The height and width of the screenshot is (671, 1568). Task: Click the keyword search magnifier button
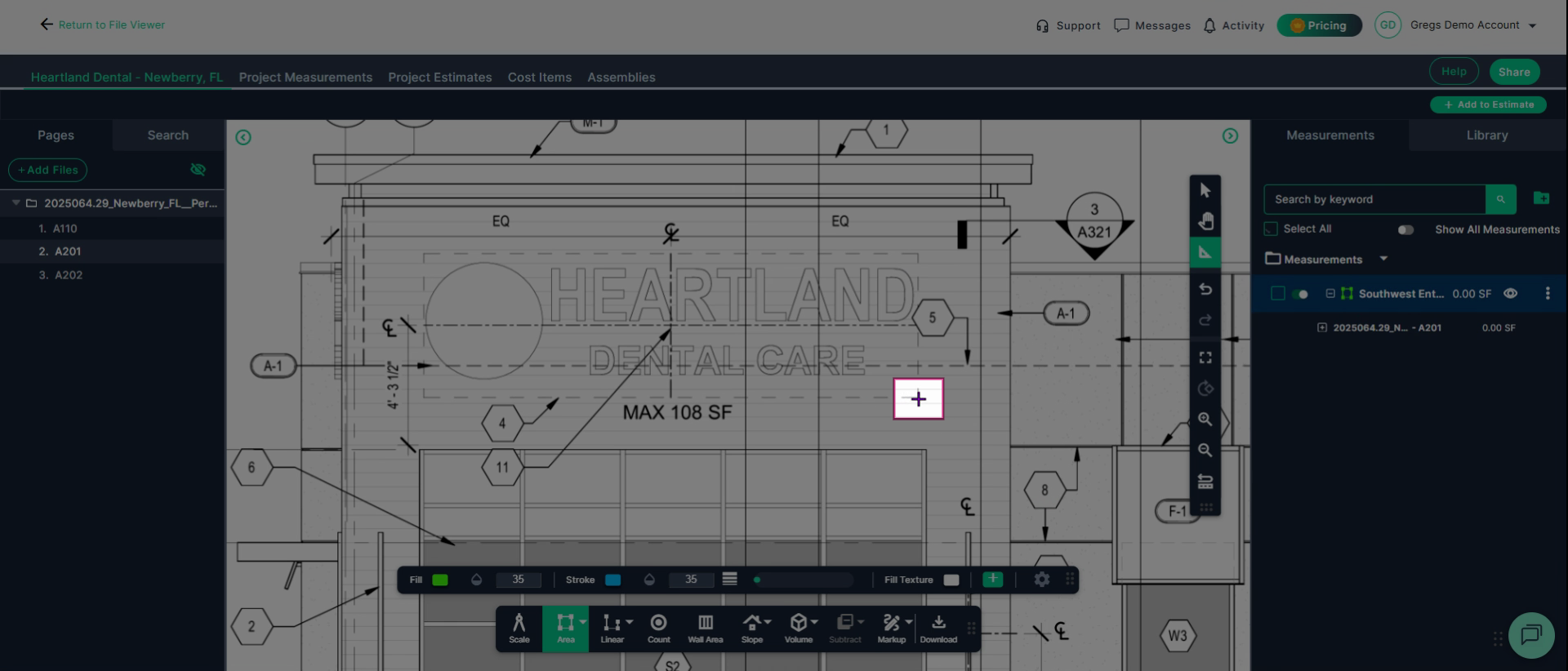(x=1500, y=199)
